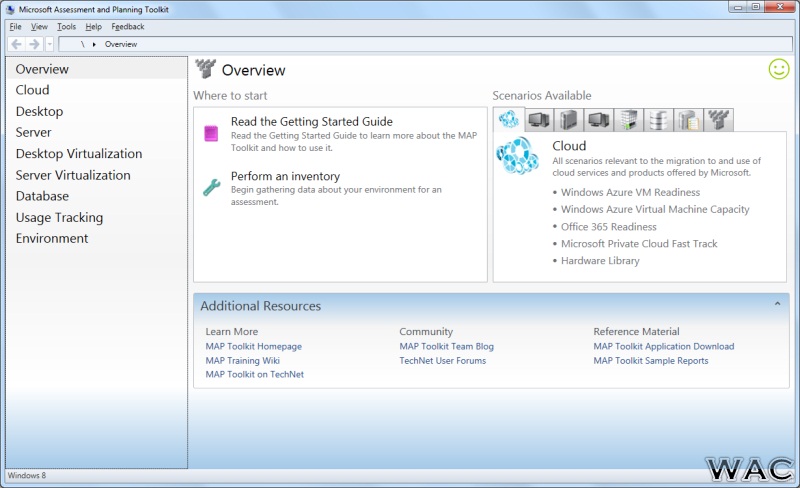800x488 pixels.
Task: Click the Windows 8 status bar text
Action: [x=27, y=475]
